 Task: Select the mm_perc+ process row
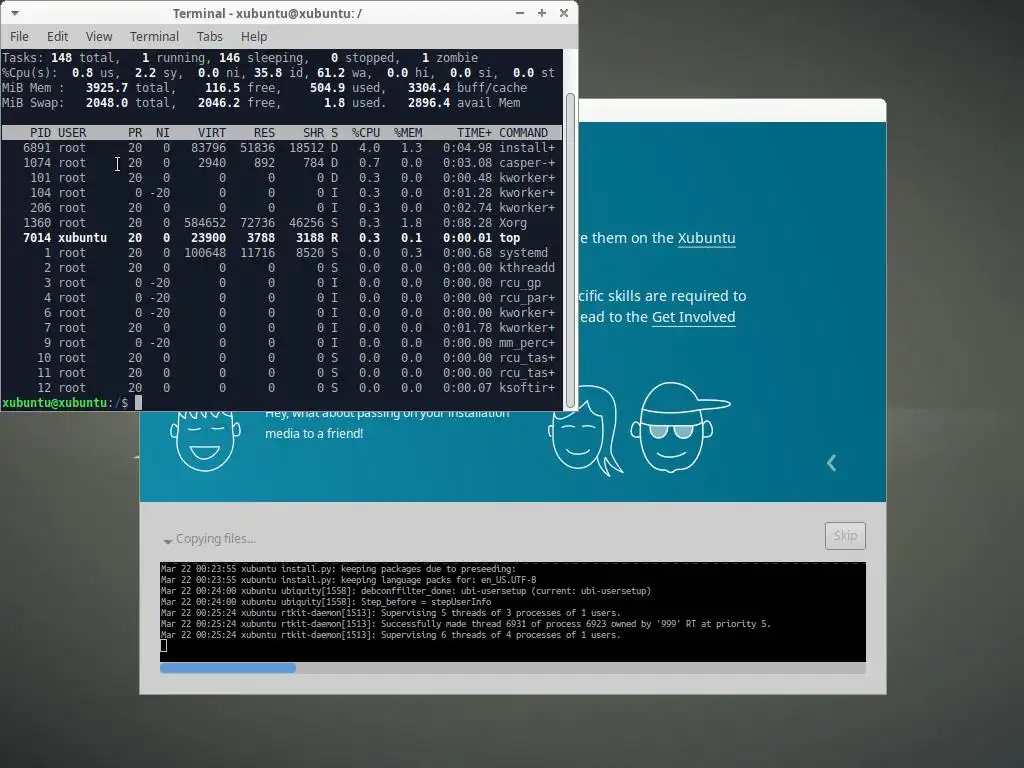[x=281, y=343]
